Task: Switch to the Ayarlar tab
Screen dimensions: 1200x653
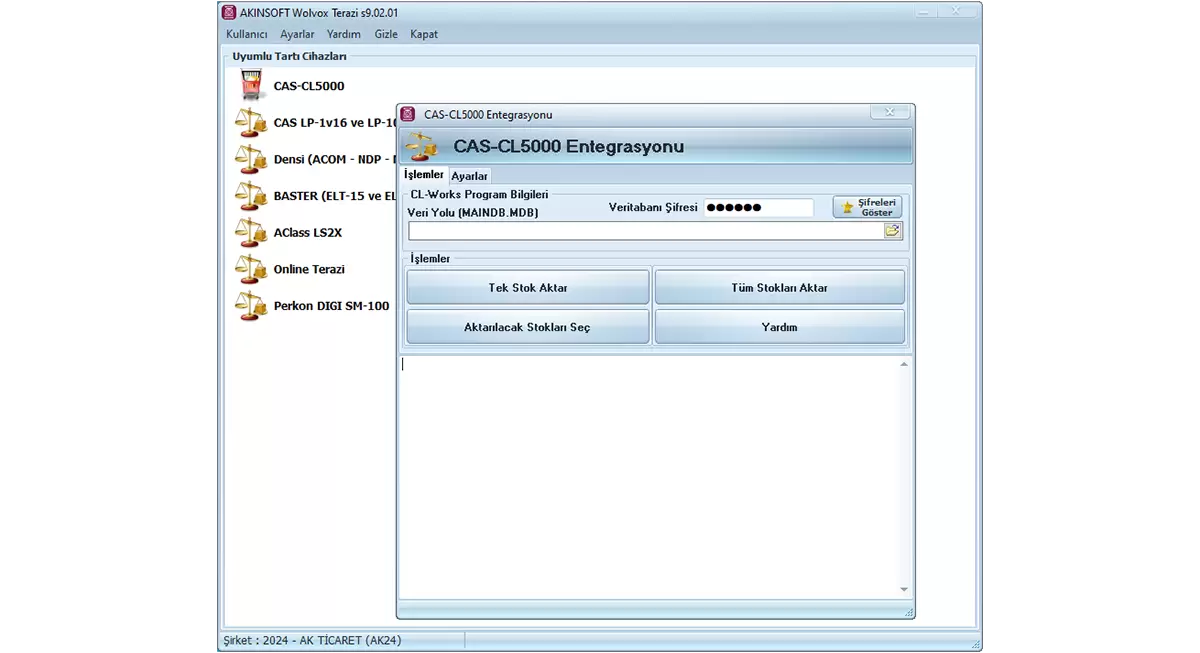Action: pos(469,176)
